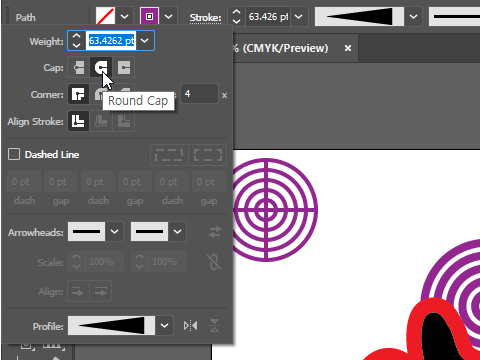Open variable width profile dropdown in control bar
Image resolution: width=480 pixels, height=360 pixels.
tap(413, 16)
